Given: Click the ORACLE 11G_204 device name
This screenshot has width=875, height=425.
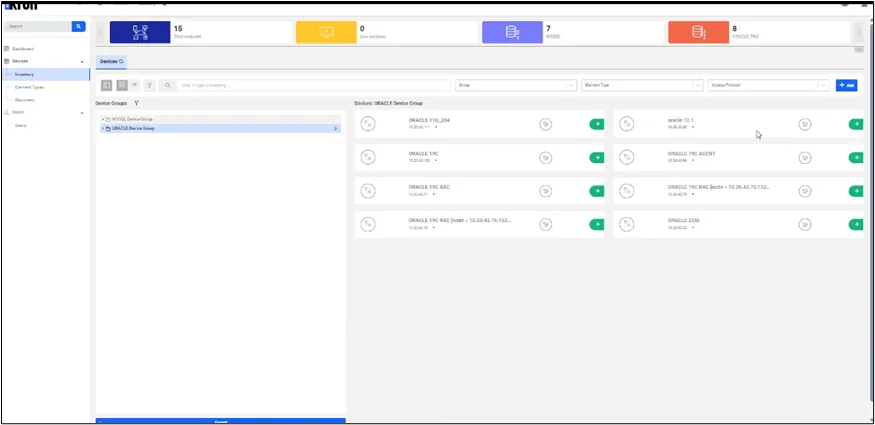Looking at the screenshot, I should [x=429, y=120].
